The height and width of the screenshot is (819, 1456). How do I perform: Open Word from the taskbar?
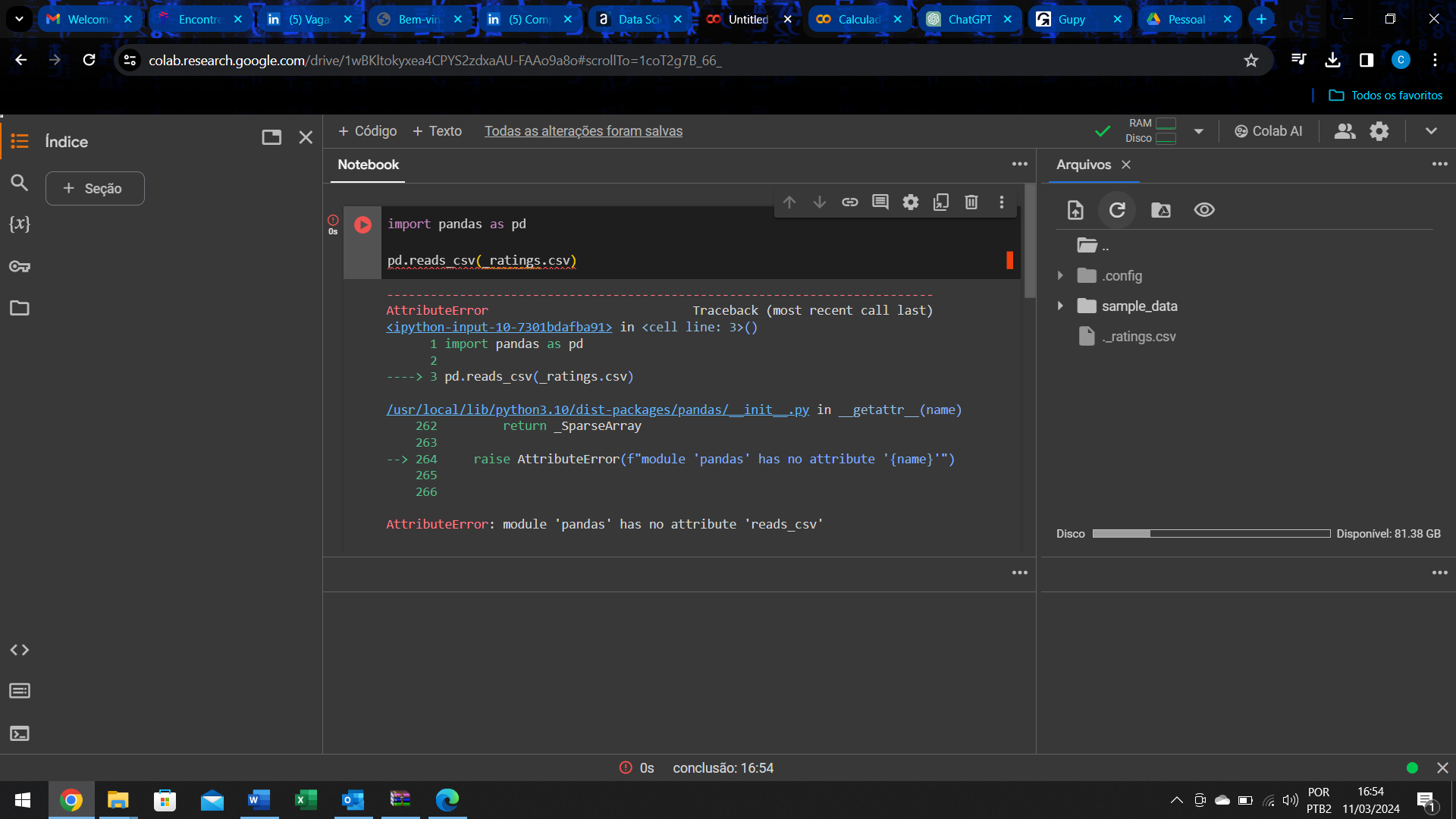pyautogui.click(x=259, y=800)
